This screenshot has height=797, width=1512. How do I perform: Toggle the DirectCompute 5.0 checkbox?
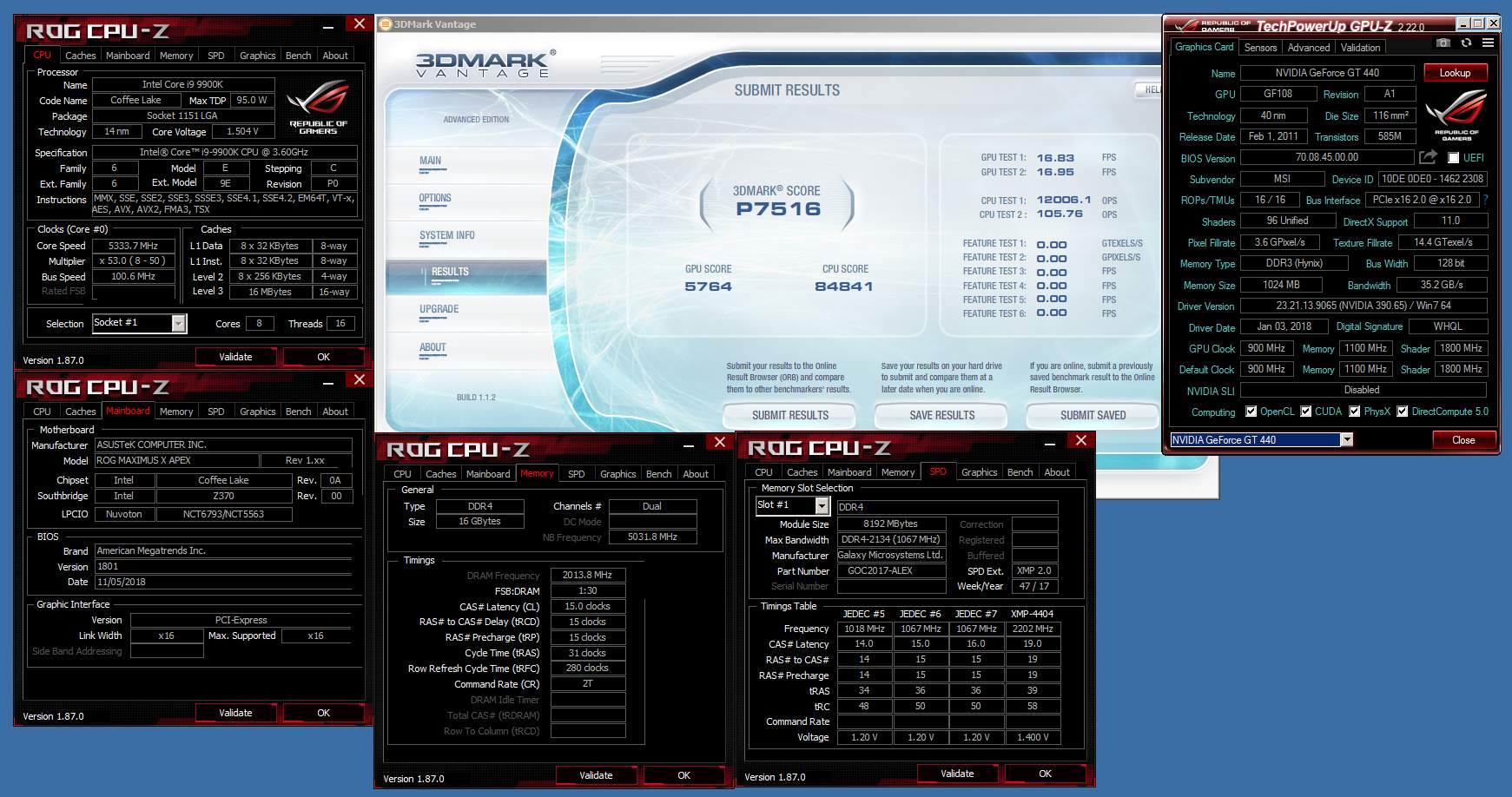(x=1402, y=412)
